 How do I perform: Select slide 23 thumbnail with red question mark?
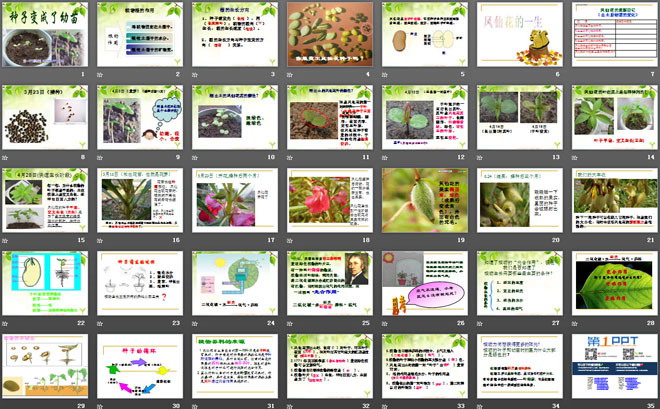pos(140,283)
